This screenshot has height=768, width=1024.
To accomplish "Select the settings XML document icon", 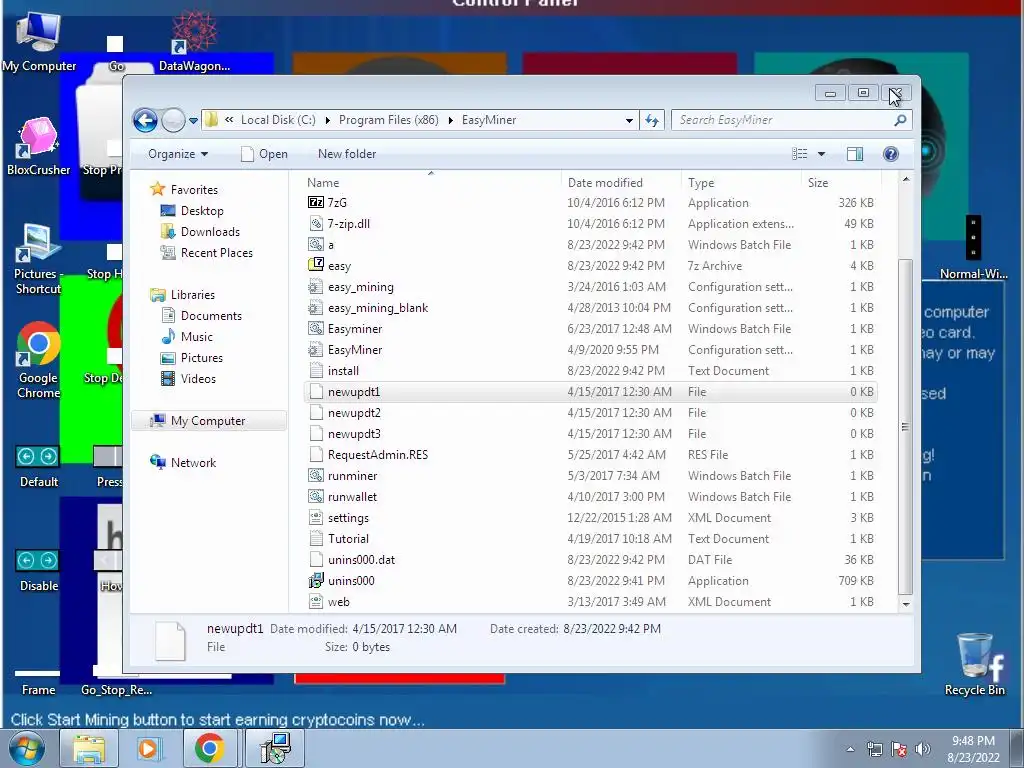I will 316,518.
